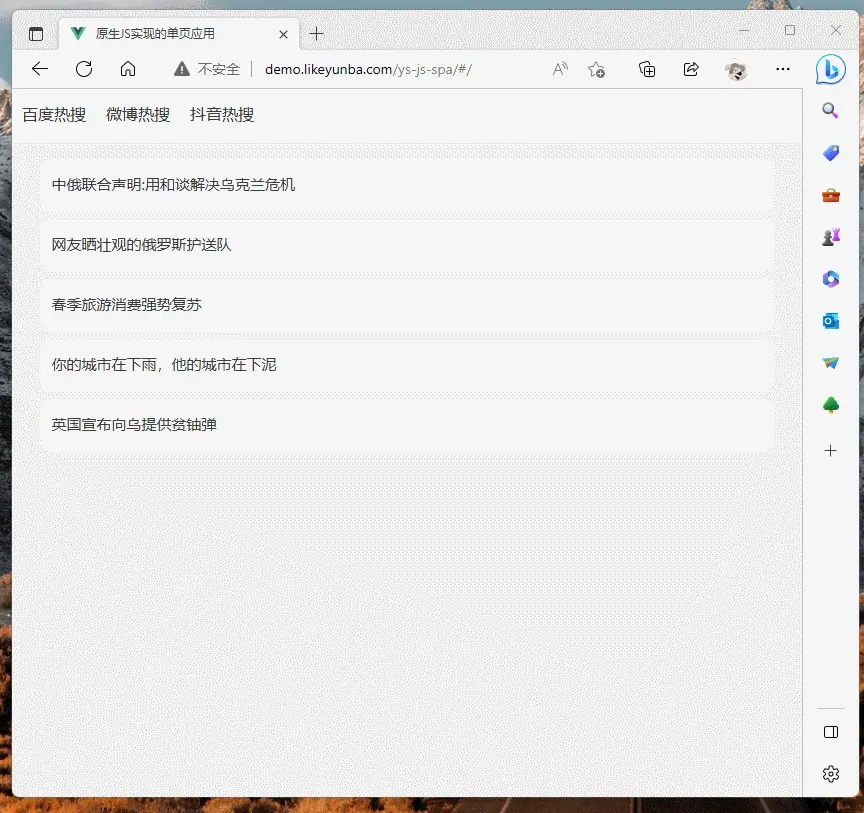Screen dimensions: 864x813
Task: Open the paper plane Drop icon
Action: 831,363
